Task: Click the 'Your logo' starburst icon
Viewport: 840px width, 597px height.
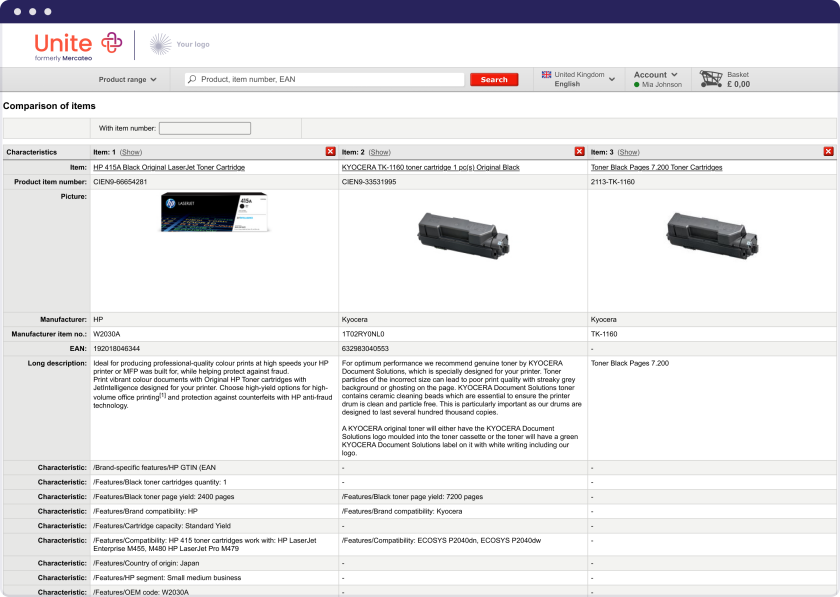Action: [x=160, y=44]
